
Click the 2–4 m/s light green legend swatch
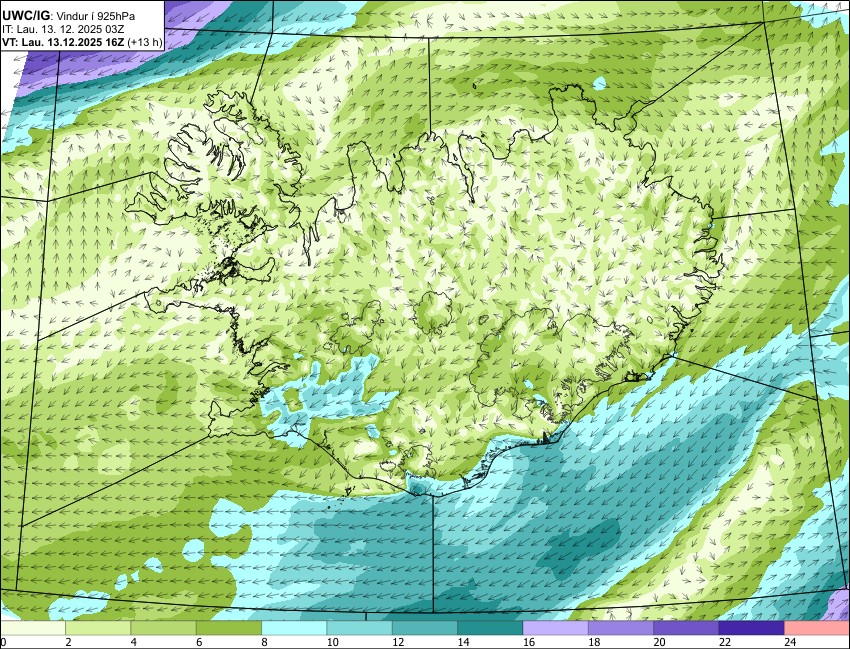pyautogui.click(x=98, y=628)
